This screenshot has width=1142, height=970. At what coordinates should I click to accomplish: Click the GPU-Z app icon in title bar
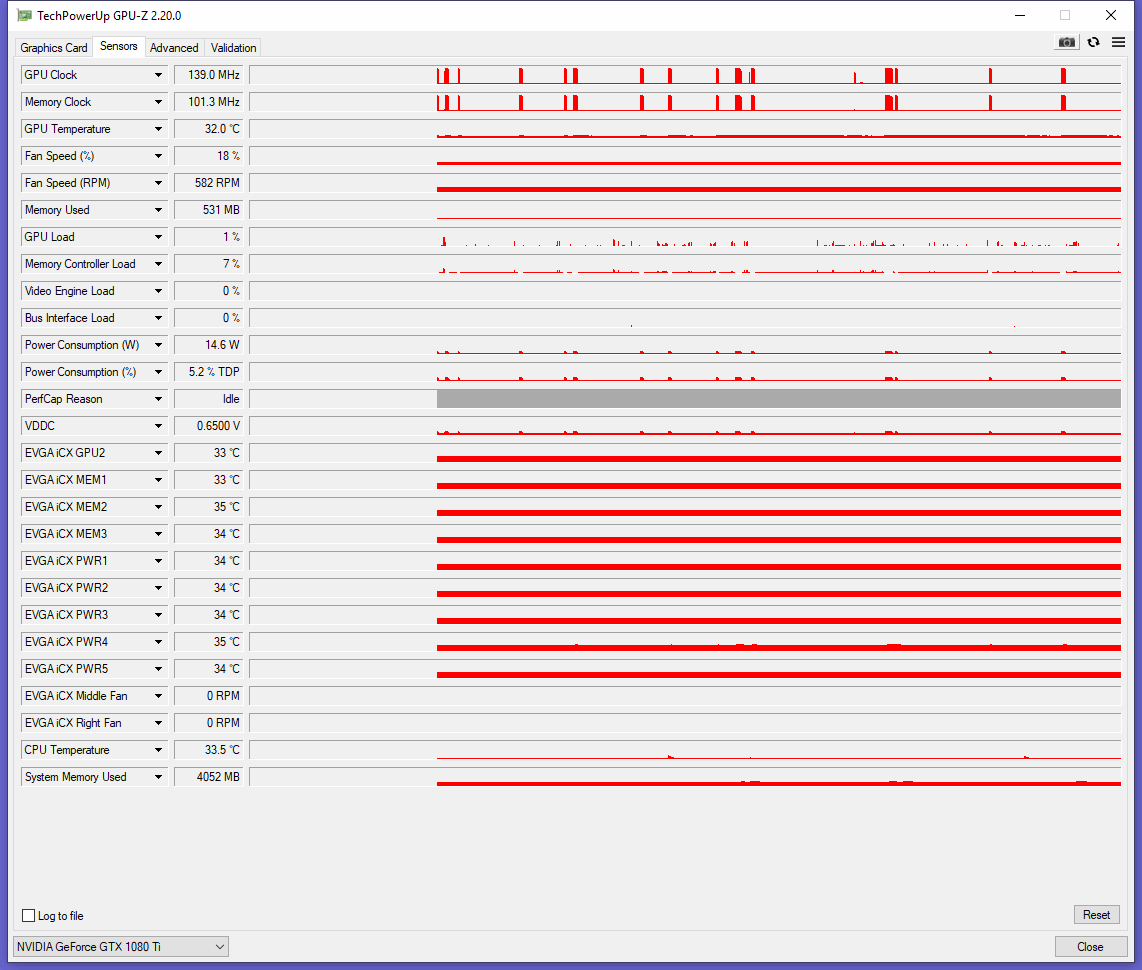(x=24, y=16)
